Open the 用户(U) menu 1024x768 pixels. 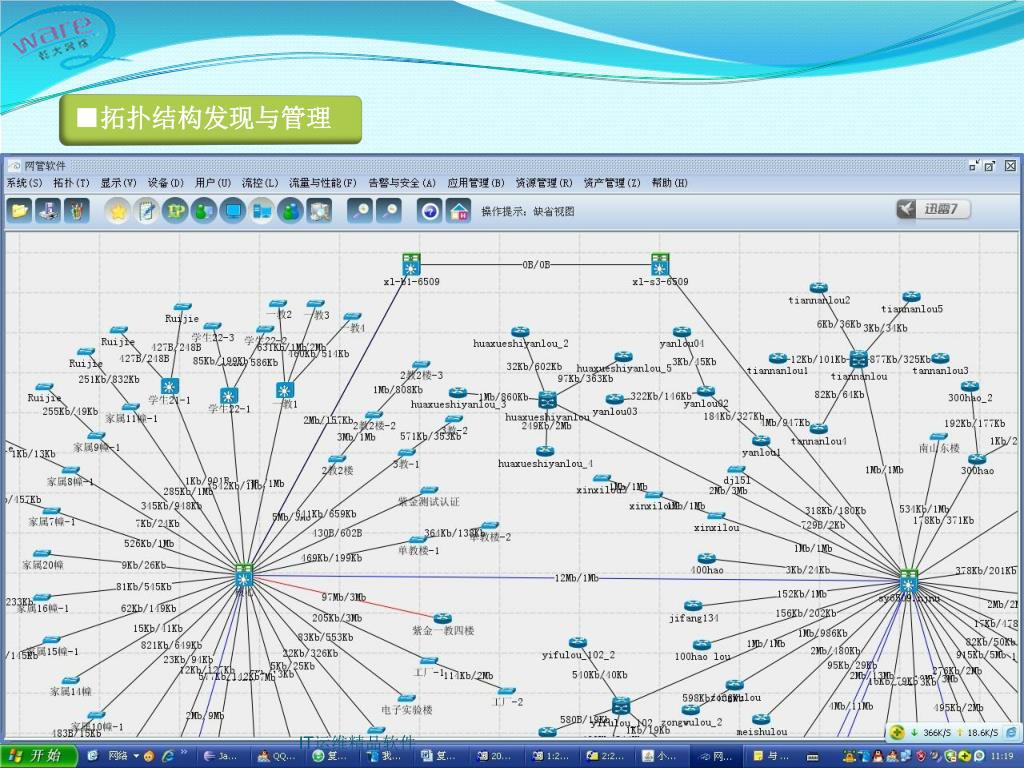pyautogui.click(x=213, y=183)
